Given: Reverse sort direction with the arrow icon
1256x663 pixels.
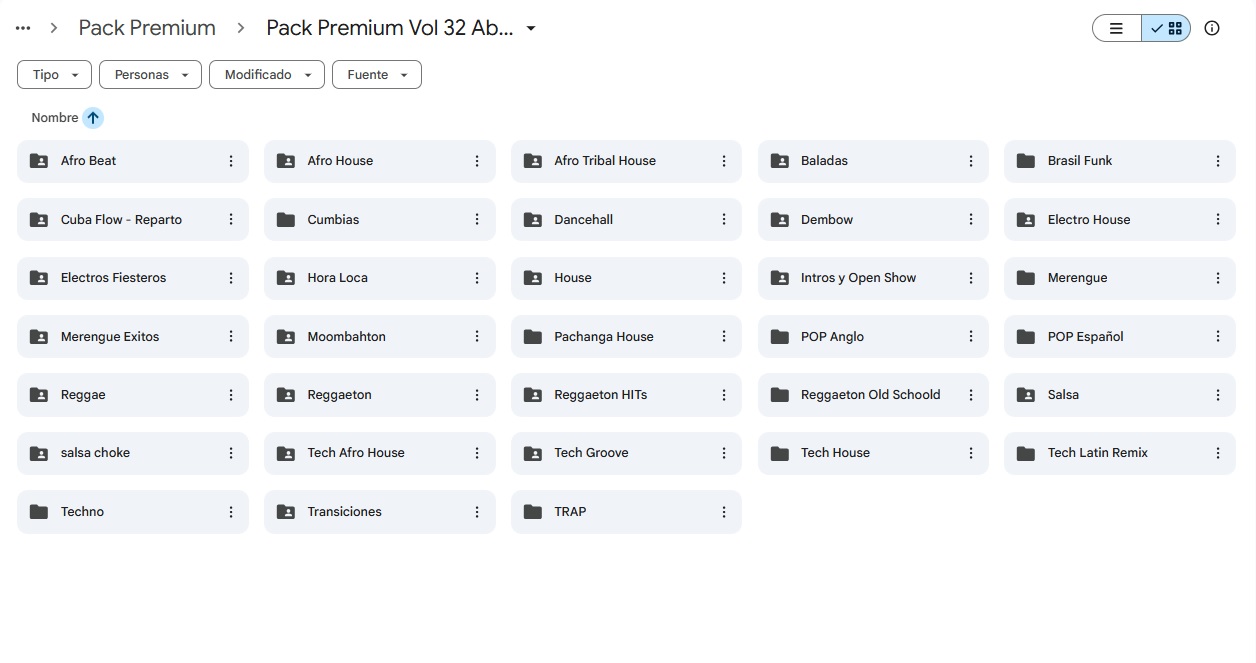Looking at the screenshot, I should [93, 118].
